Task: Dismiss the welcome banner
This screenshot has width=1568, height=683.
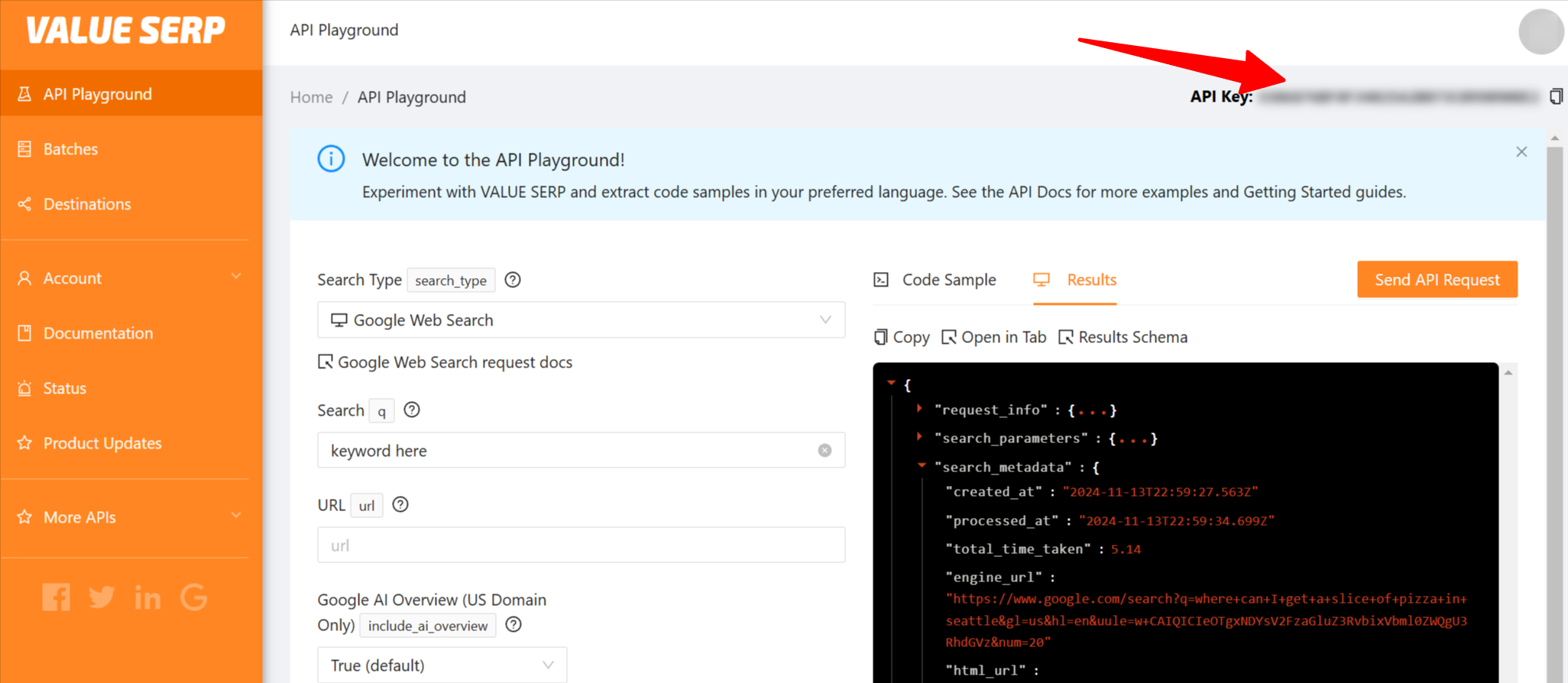Action: [1521, 151]
